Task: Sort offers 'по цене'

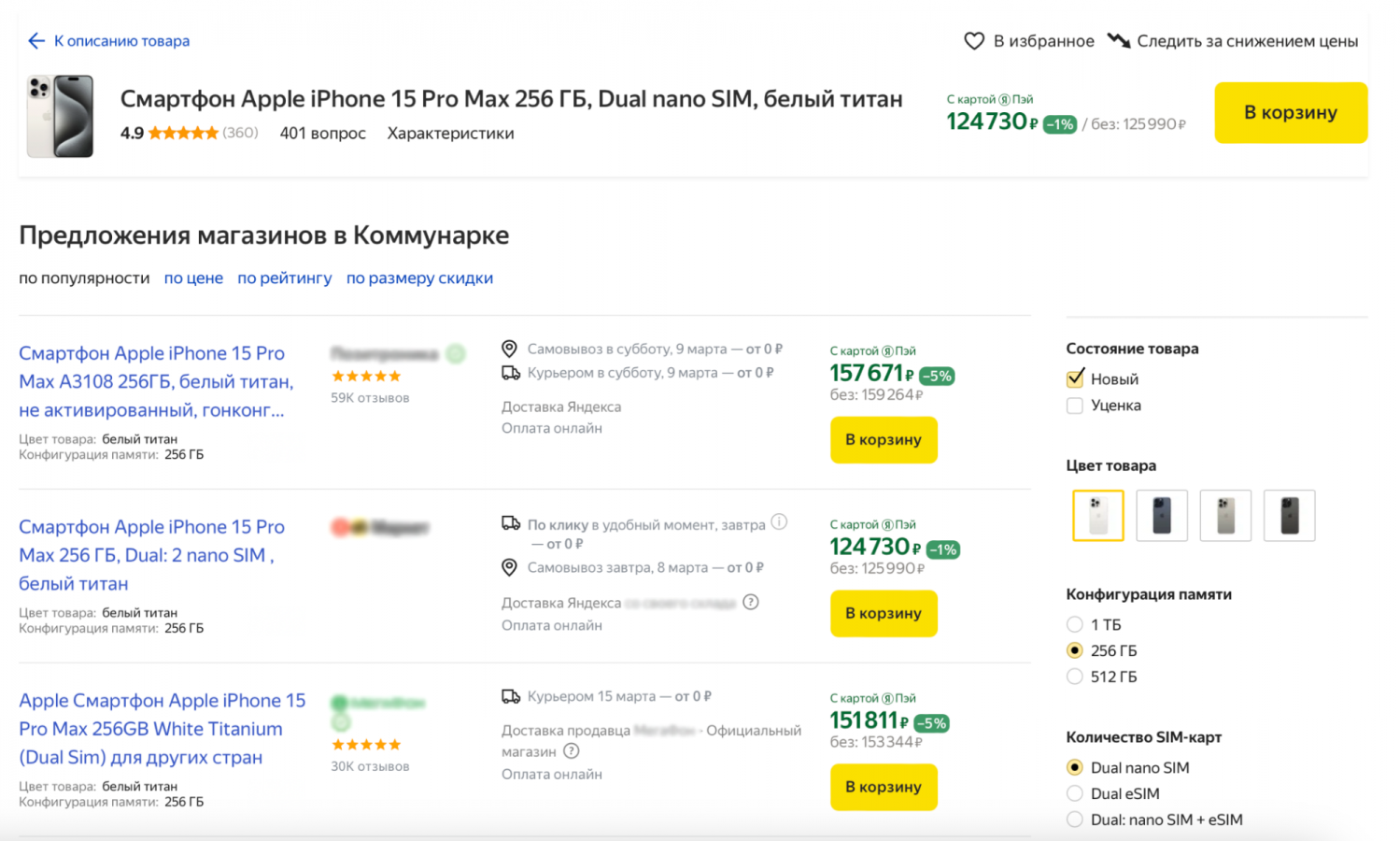Action: click(x=193, y=278)
